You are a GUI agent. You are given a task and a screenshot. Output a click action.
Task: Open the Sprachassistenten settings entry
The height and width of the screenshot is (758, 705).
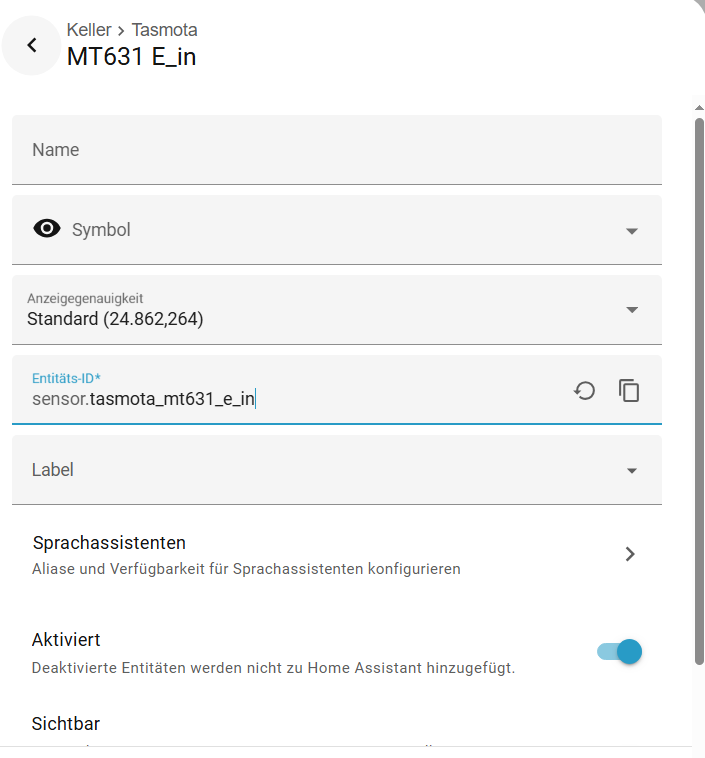(x=110, y=544)
